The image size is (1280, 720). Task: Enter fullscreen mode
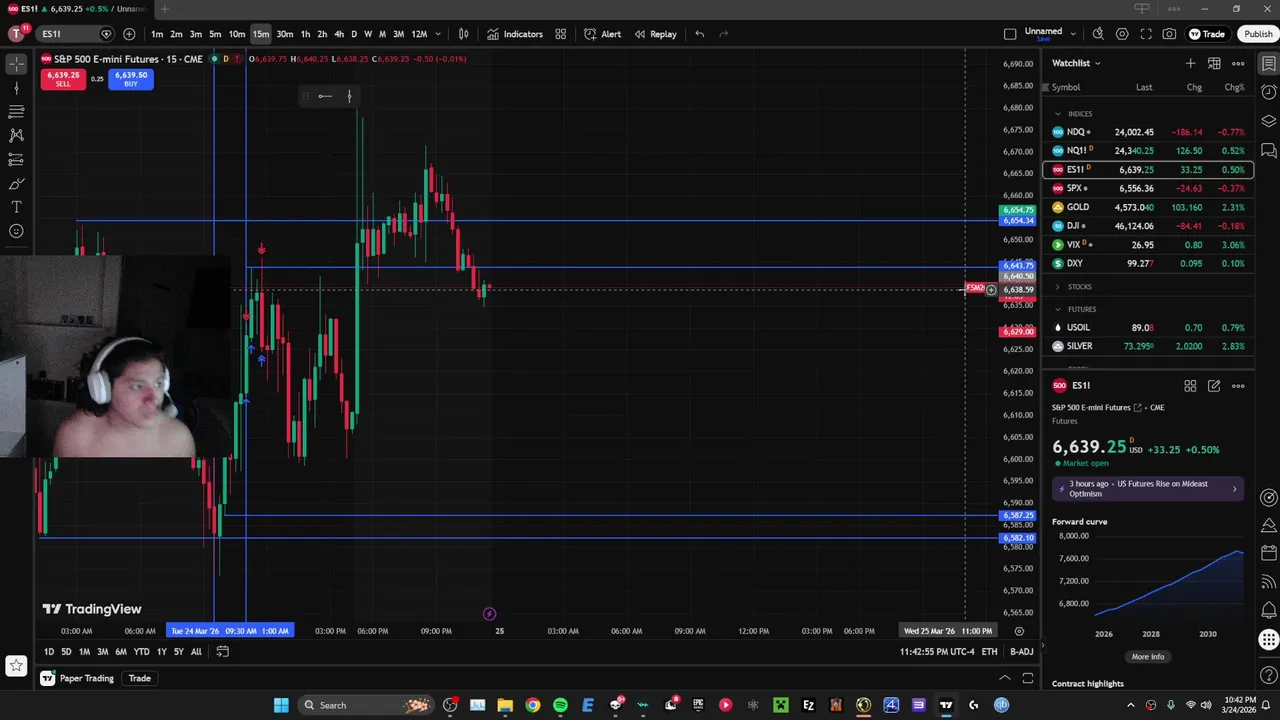[x=1146, y=34]
